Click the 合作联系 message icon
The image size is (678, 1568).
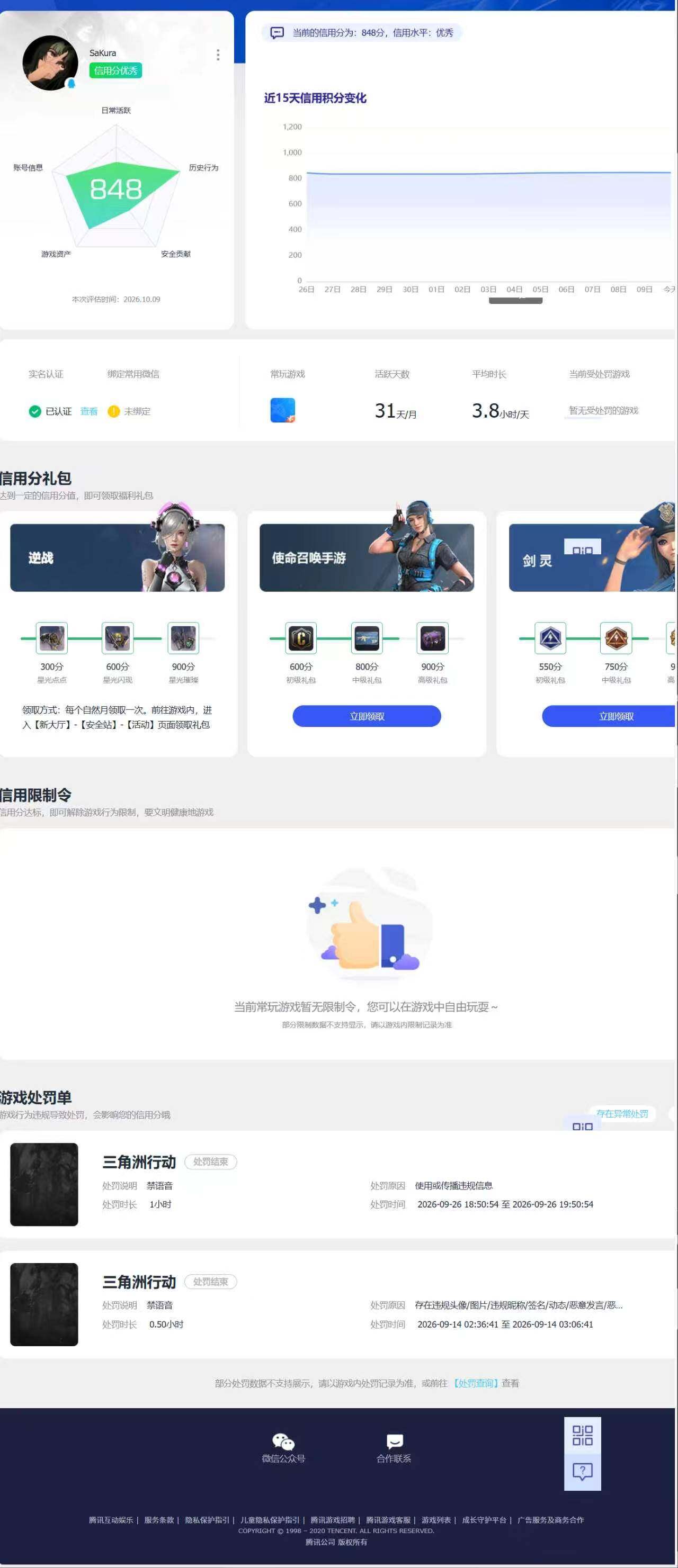[395, 1441]
